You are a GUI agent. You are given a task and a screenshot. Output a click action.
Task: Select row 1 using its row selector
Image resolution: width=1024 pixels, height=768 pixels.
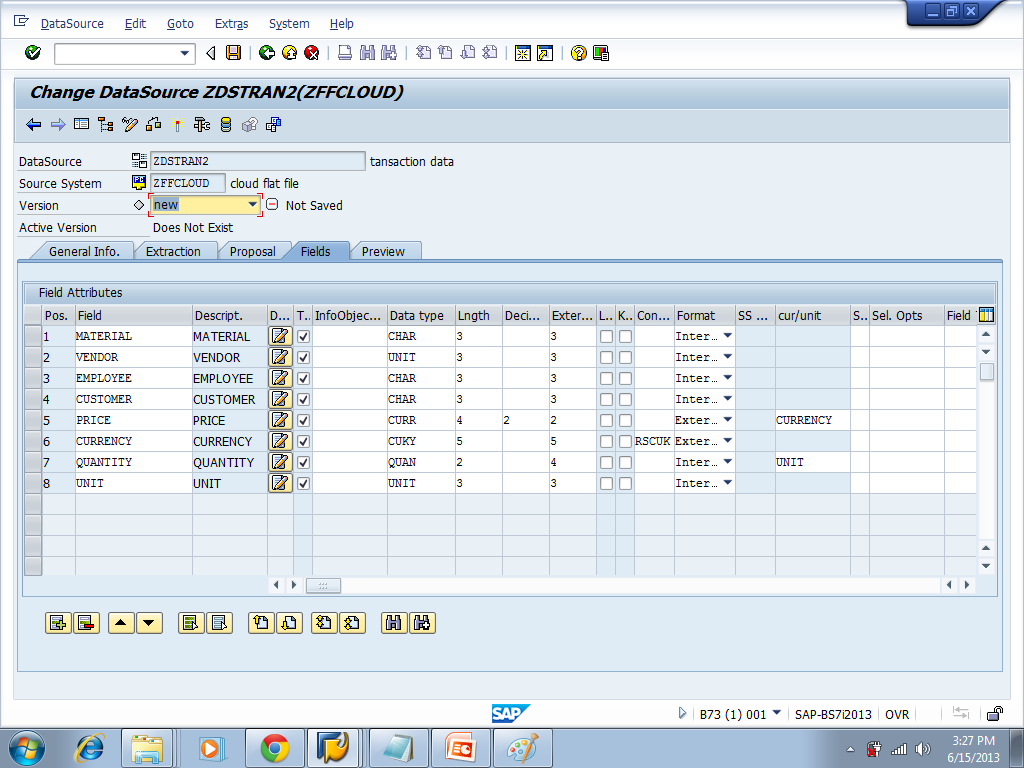pyautogui.click(x=33, y=336)
